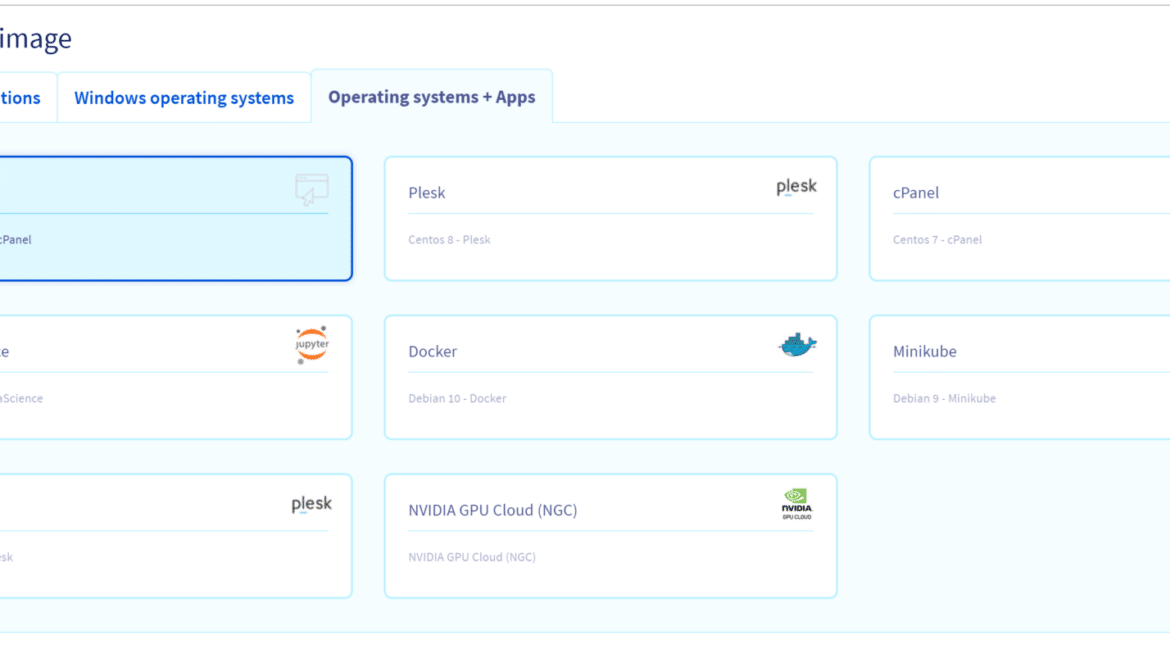Viewport: 1170px width, 663px height.
Task: Pick the NVIDIA GPU Cloud (NGC) card
Action: tap(610, 536)
